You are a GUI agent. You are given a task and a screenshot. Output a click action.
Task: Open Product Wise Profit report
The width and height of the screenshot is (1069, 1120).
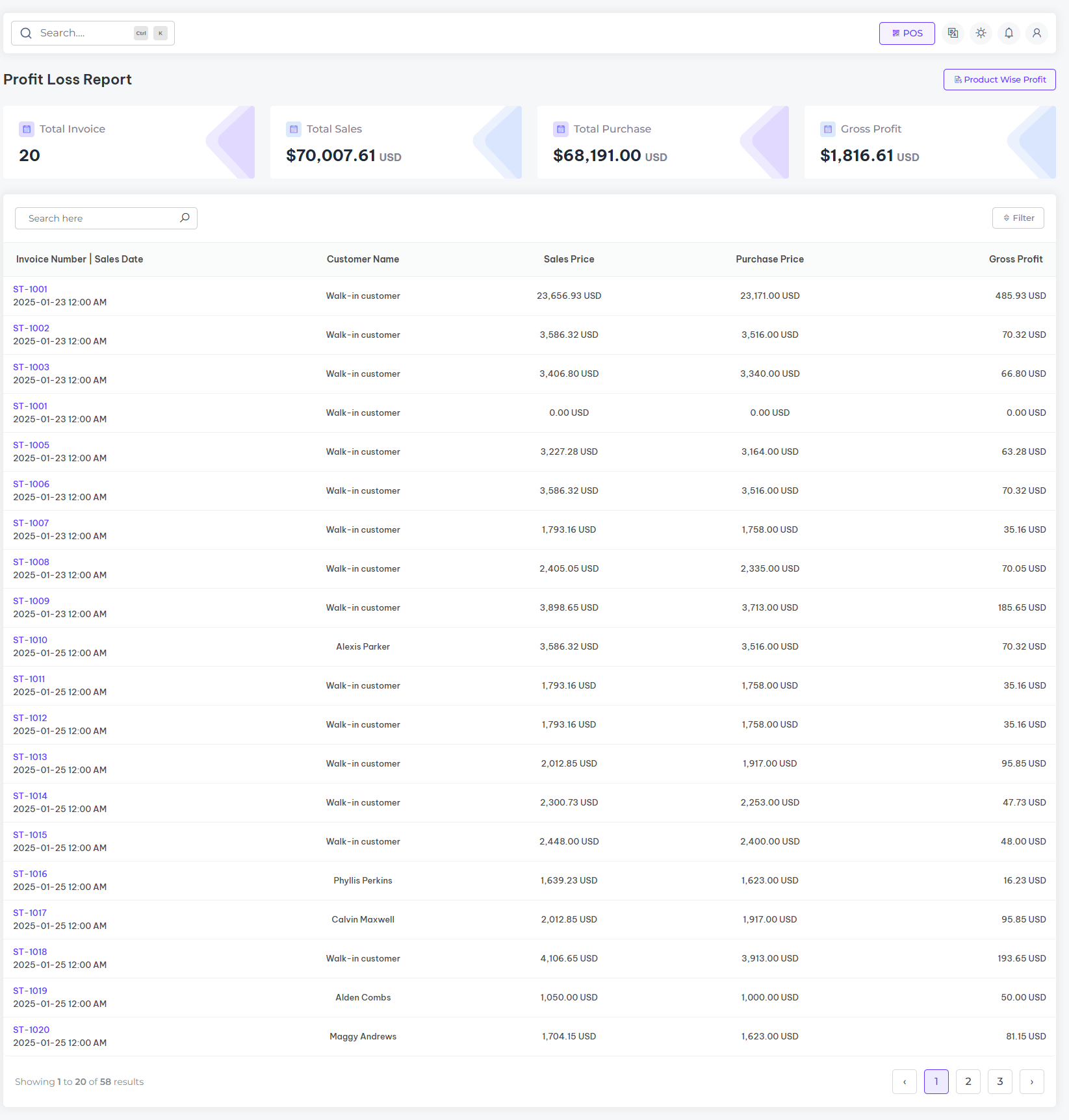(x=999, y=79)
